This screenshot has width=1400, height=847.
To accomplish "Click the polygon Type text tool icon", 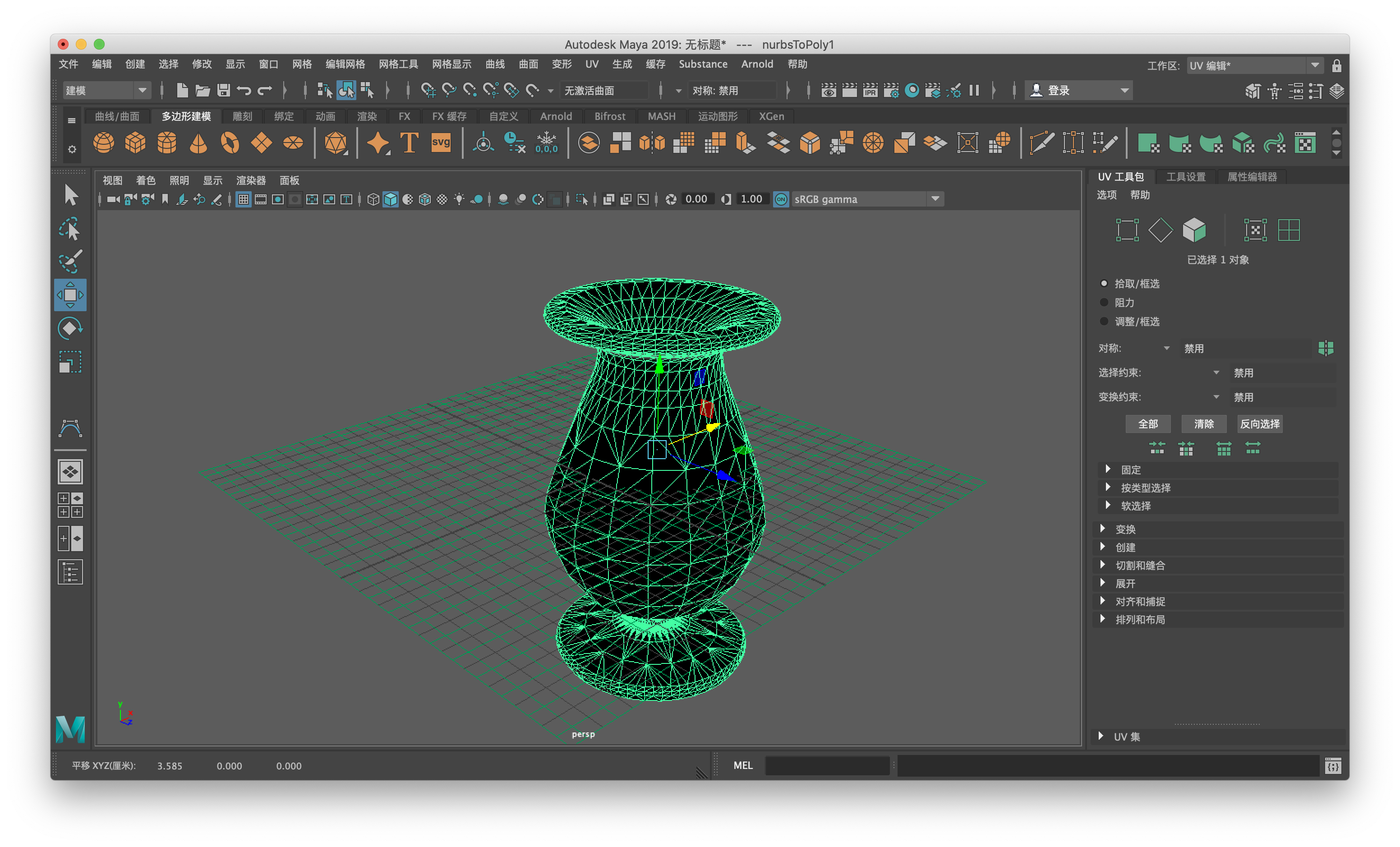I will [410, 143].
